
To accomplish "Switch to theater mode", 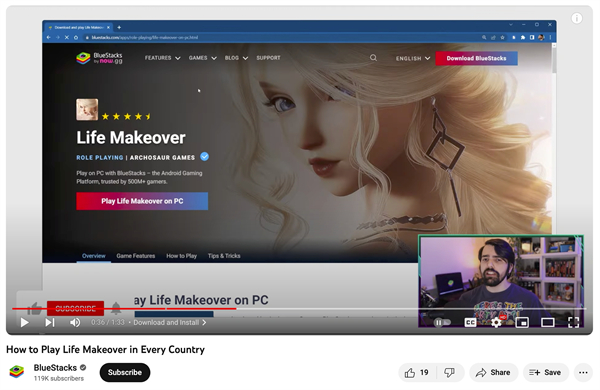I will pos(548,323).
